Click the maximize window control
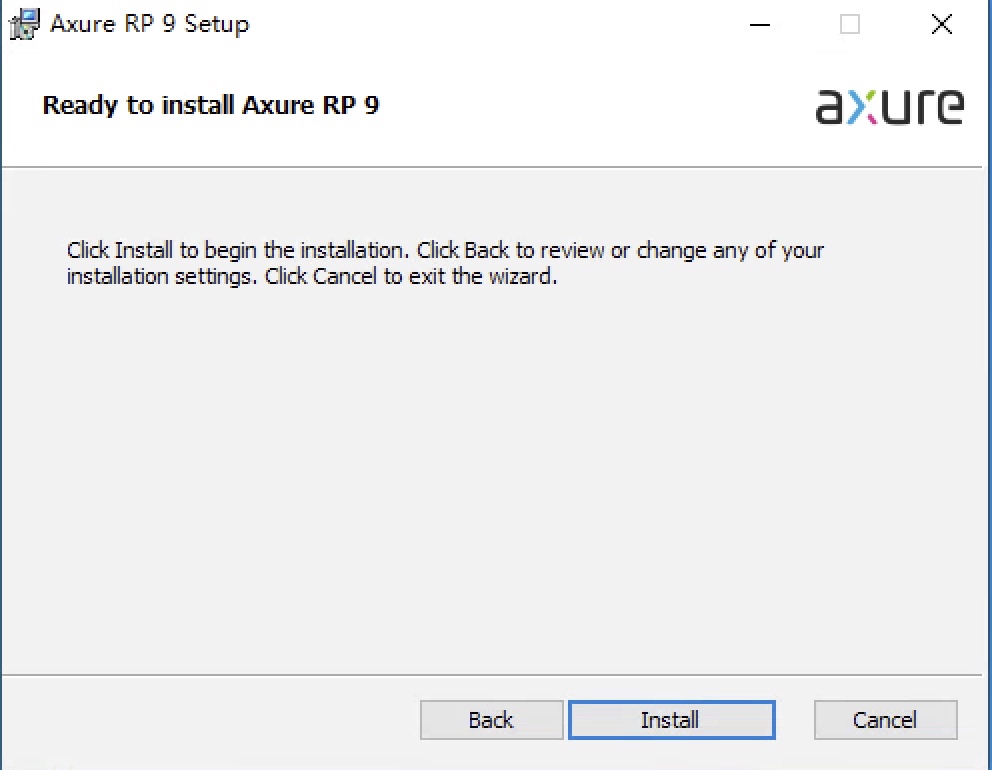992x770 pixels. pyautogui.click(x=849, y=24)
